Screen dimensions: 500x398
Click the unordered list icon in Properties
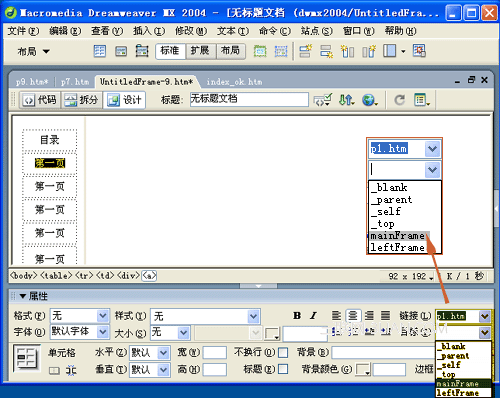pyautogui.click(x=336, y=331)
